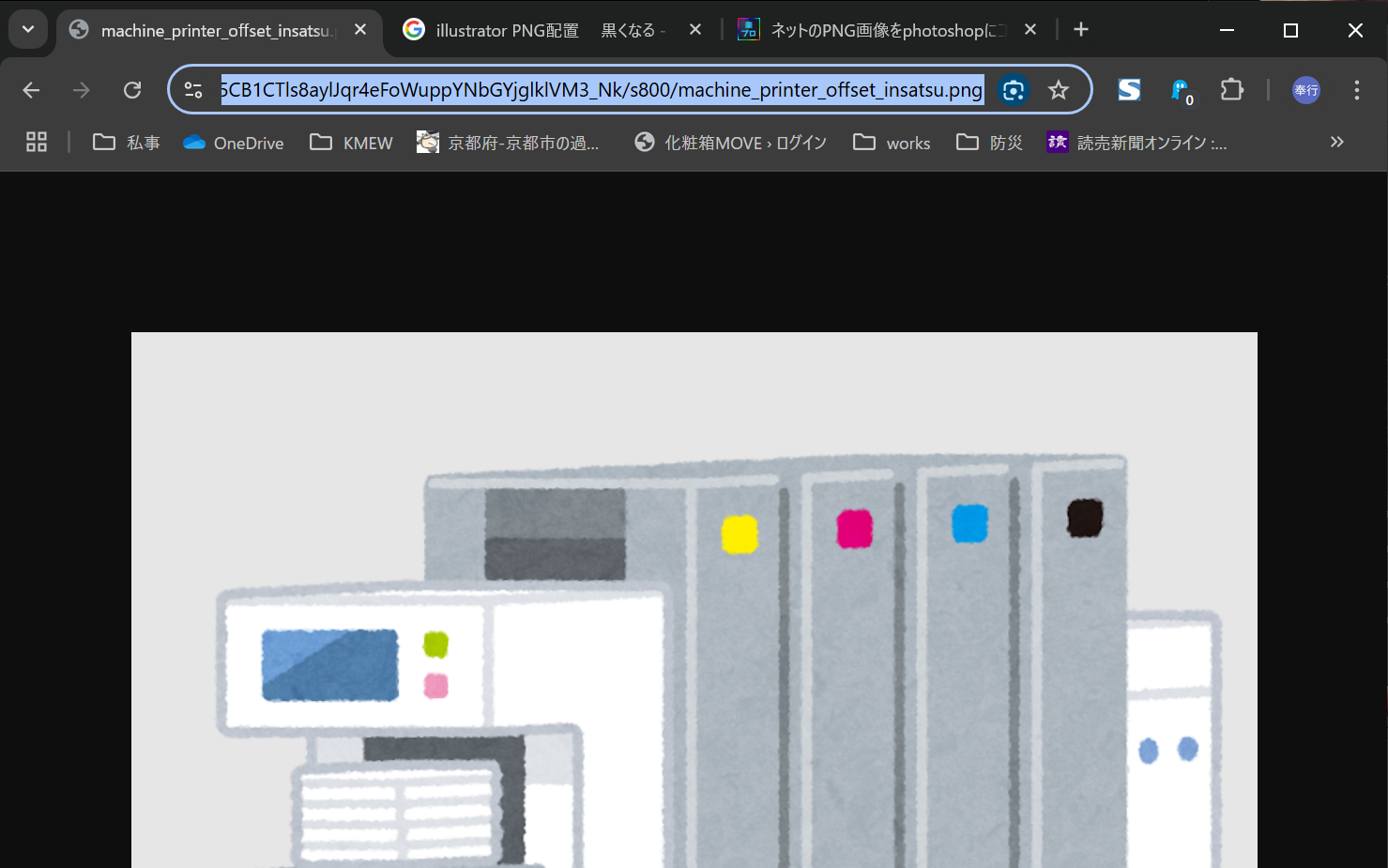Go forward to next page
The width and height of the screenshot is (1388, 868).
click(82, 90)
